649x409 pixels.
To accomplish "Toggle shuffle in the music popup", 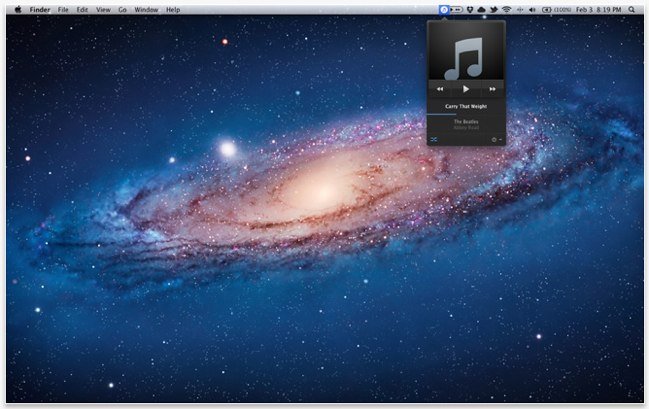I will (x=434, y=139).
